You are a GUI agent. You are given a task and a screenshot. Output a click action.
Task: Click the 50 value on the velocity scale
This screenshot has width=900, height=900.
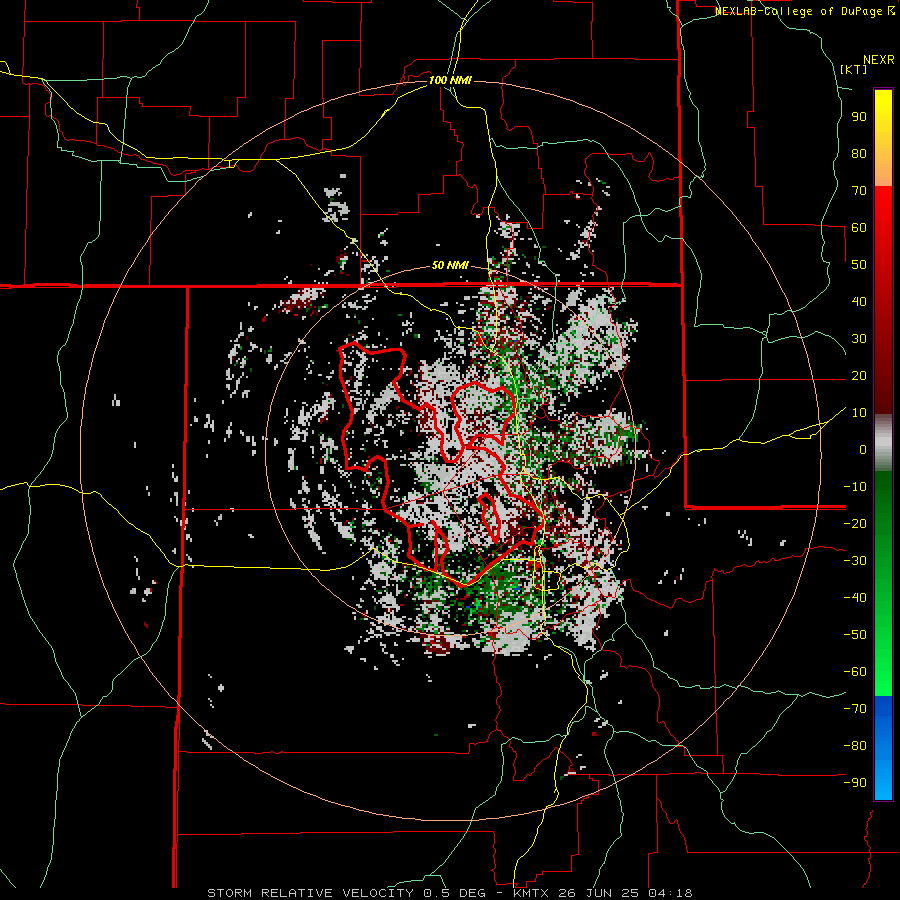[859, 265]
